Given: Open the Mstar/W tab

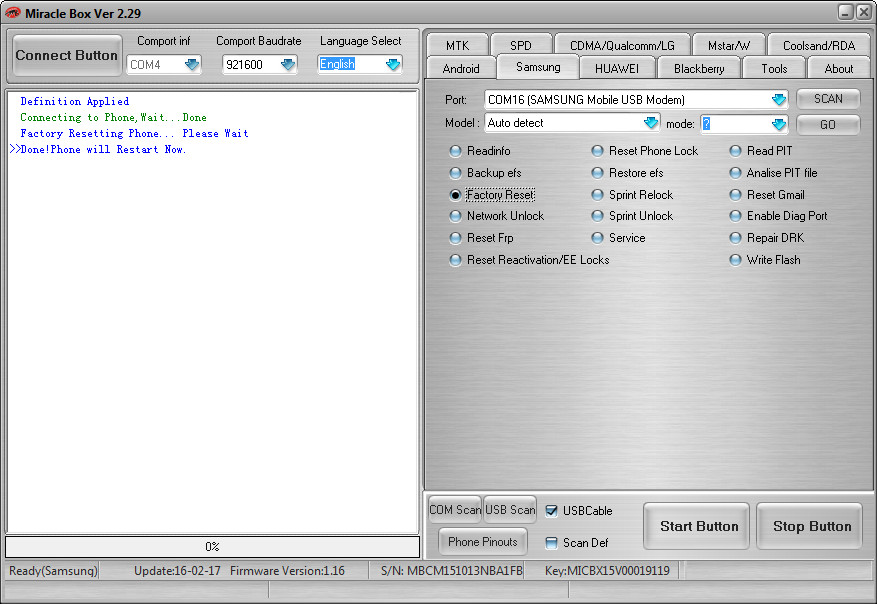Looking at the screenshot, I should 729,45.
